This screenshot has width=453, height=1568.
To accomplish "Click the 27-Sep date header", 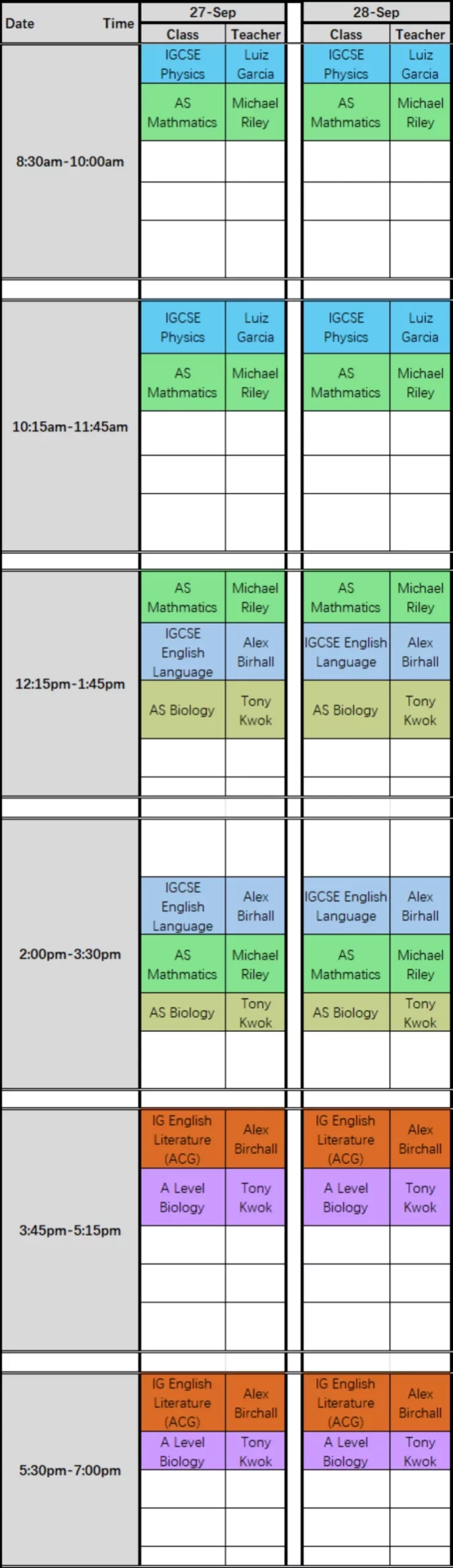I will [212, 12].
